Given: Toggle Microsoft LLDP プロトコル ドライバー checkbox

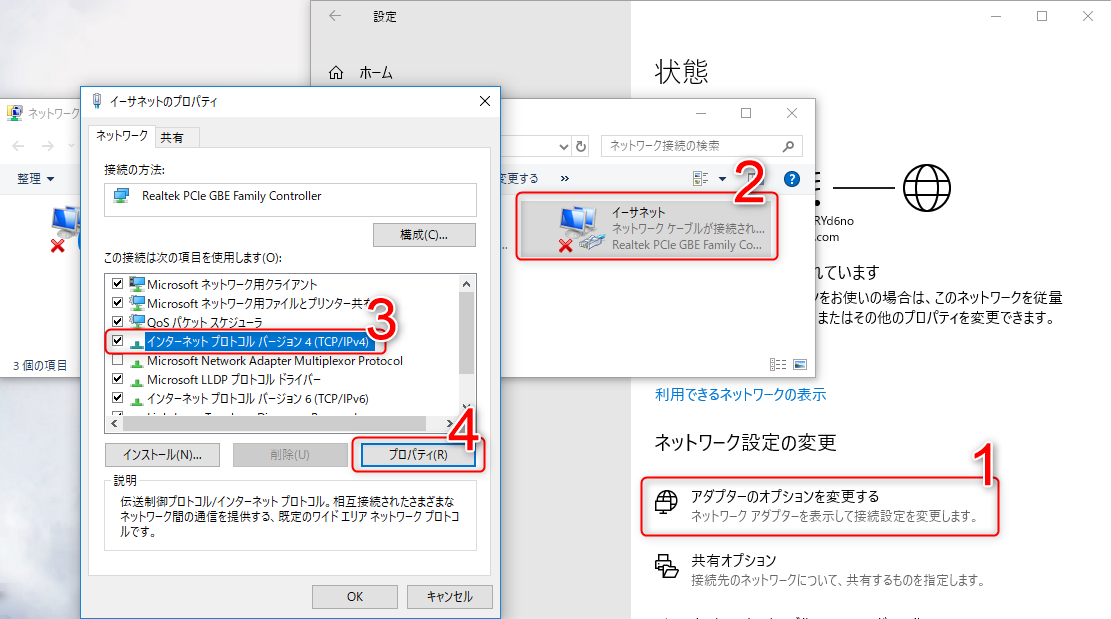Looking at the screenshot, I should tap(118, 379).
